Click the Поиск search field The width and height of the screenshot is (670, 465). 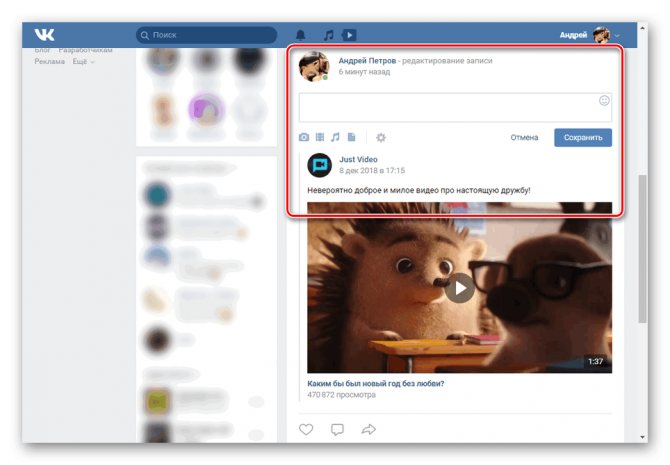(x=207, y=35)
